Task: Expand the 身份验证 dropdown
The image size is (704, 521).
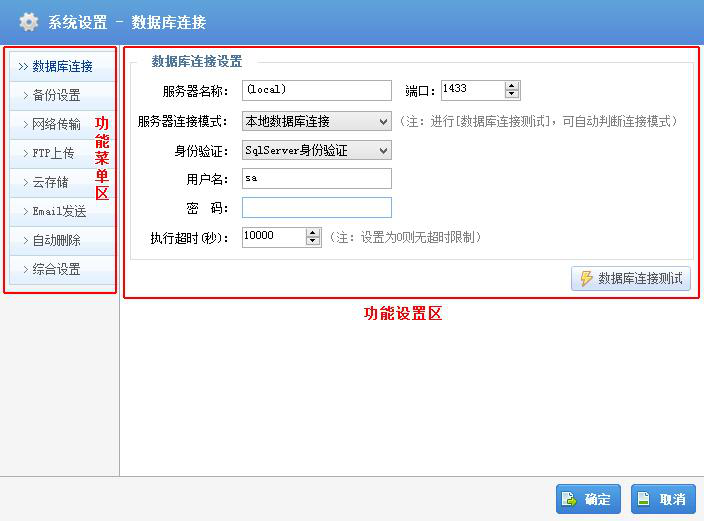Action: [x=317, y=150]
